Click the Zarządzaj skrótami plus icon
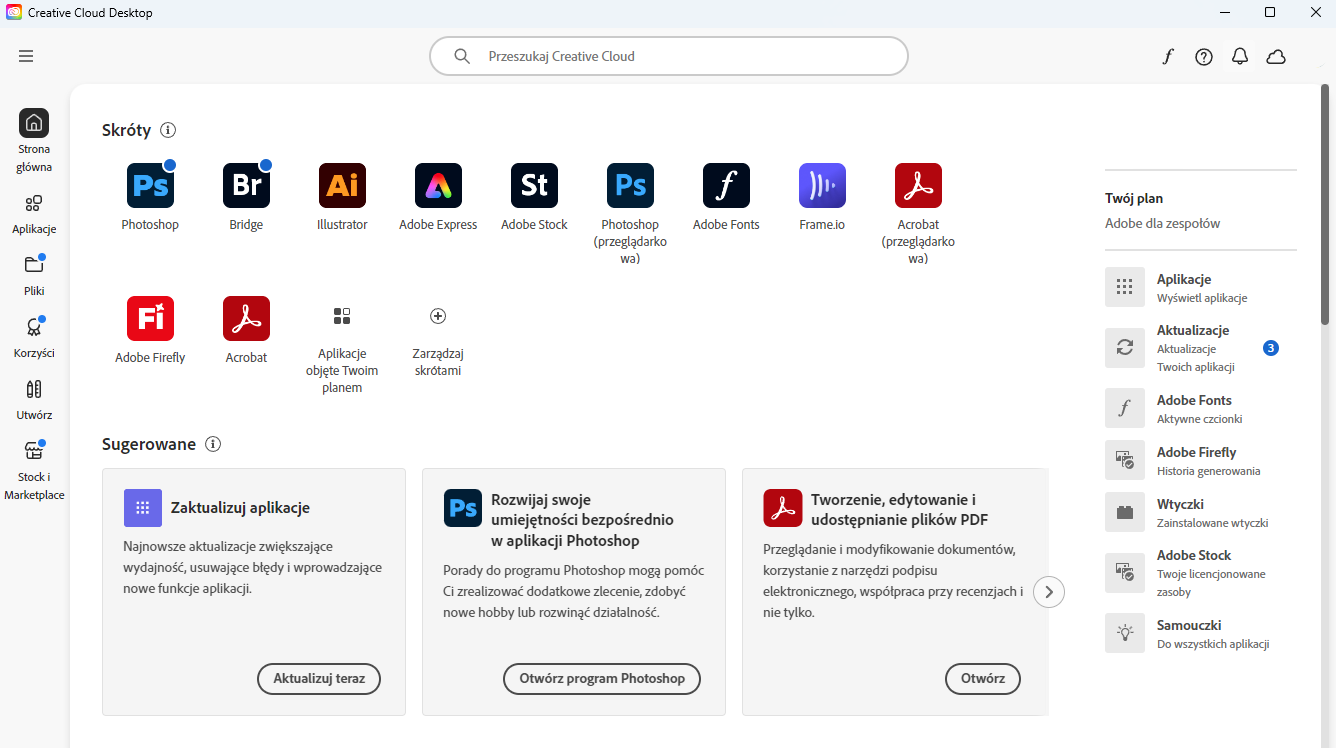1336x748 pixels. (x=438, y=316)
